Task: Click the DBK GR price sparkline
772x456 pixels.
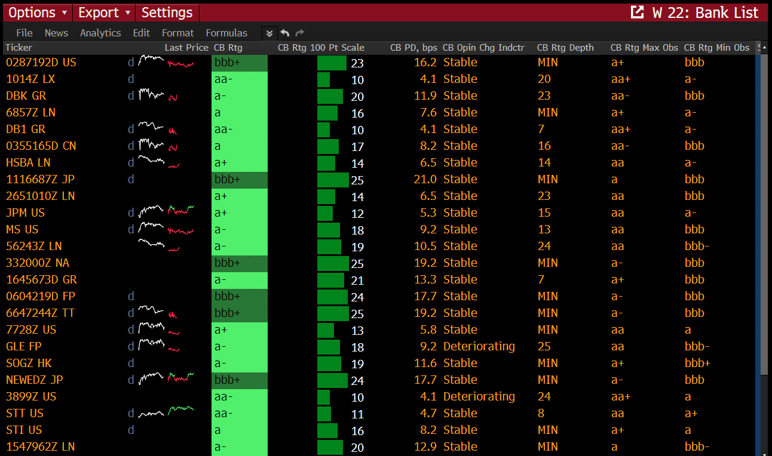Action: click(x=158, y=95)
